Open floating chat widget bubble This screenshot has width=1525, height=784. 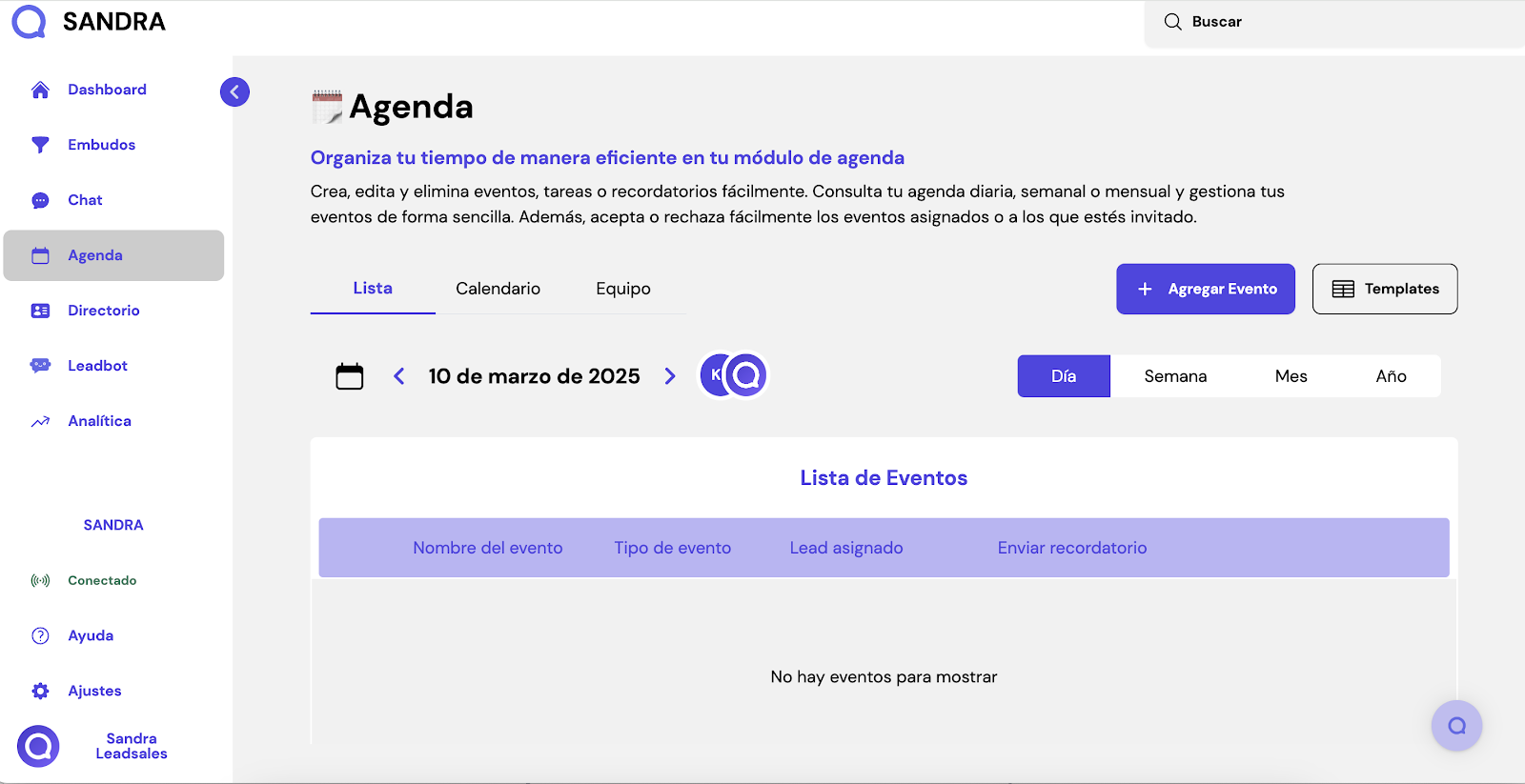pos(1456,726)
